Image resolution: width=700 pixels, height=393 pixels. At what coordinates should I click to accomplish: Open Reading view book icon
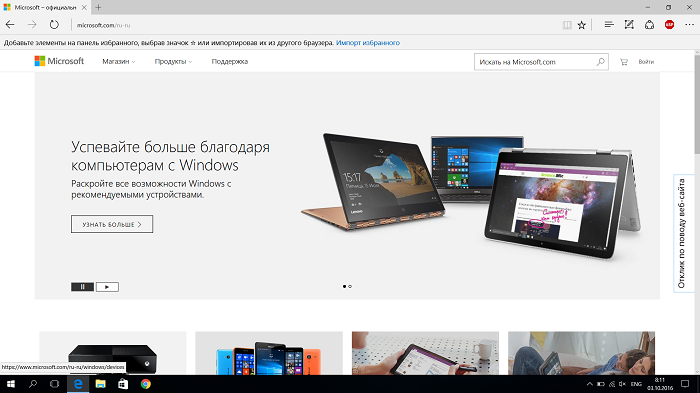click(x=567, y=25)
